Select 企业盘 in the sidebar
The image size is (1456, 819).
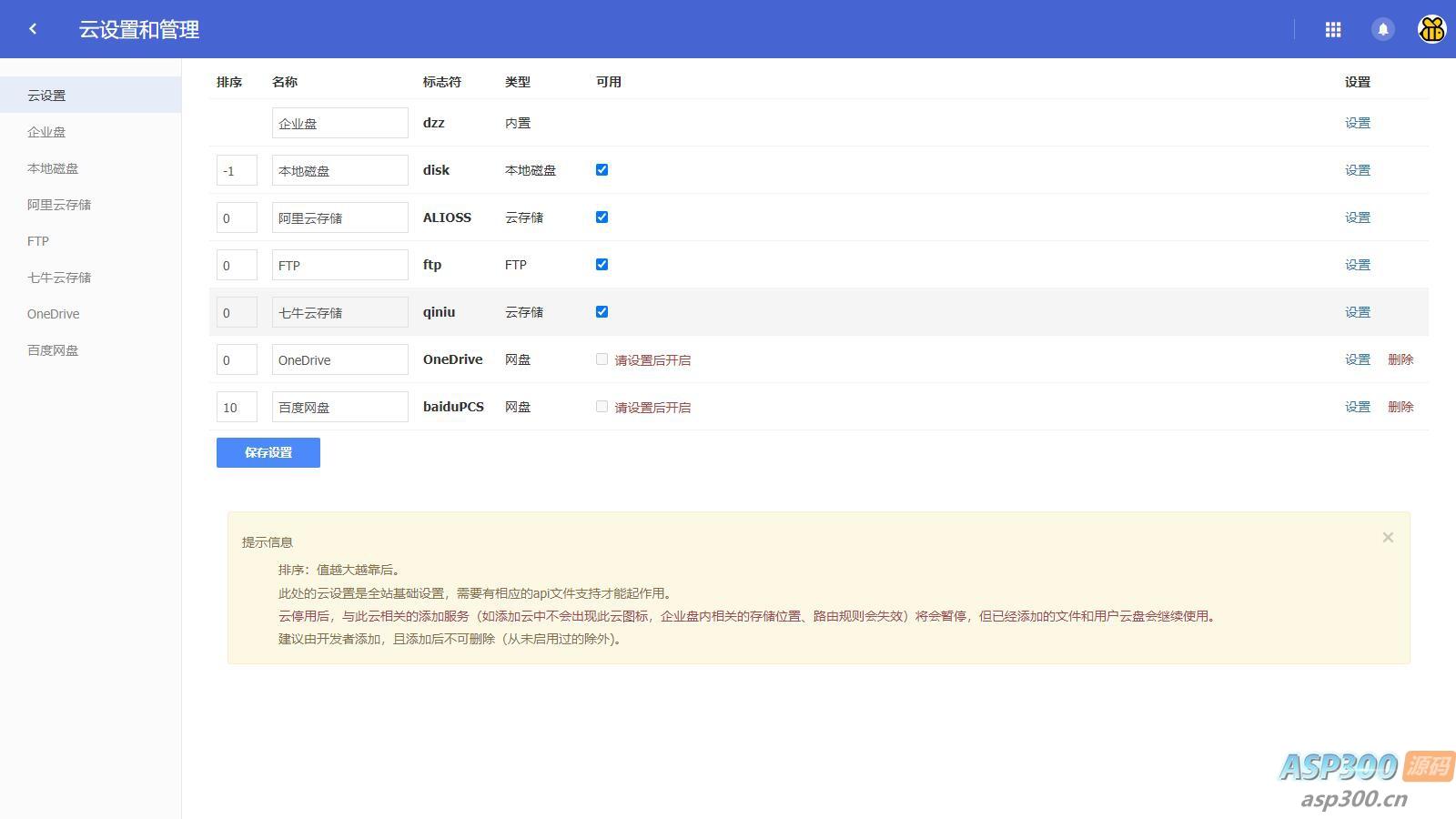coord(46,132)
